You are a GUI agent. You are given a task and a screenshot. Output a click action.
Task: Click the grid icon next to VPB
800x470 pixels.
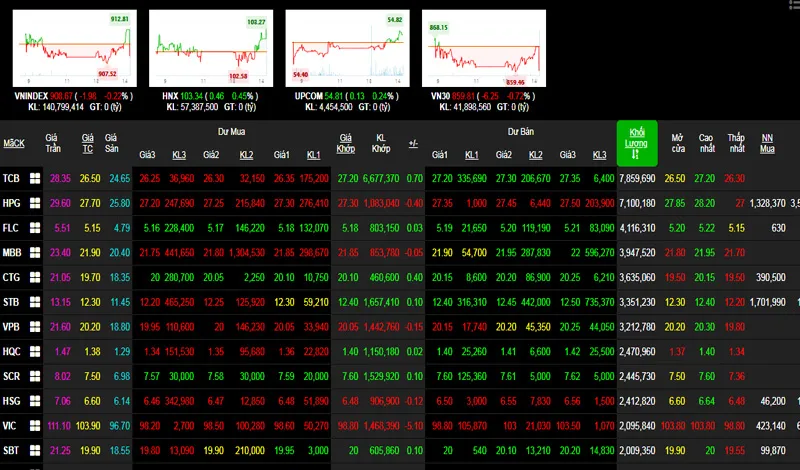click(x=35, y=327)
